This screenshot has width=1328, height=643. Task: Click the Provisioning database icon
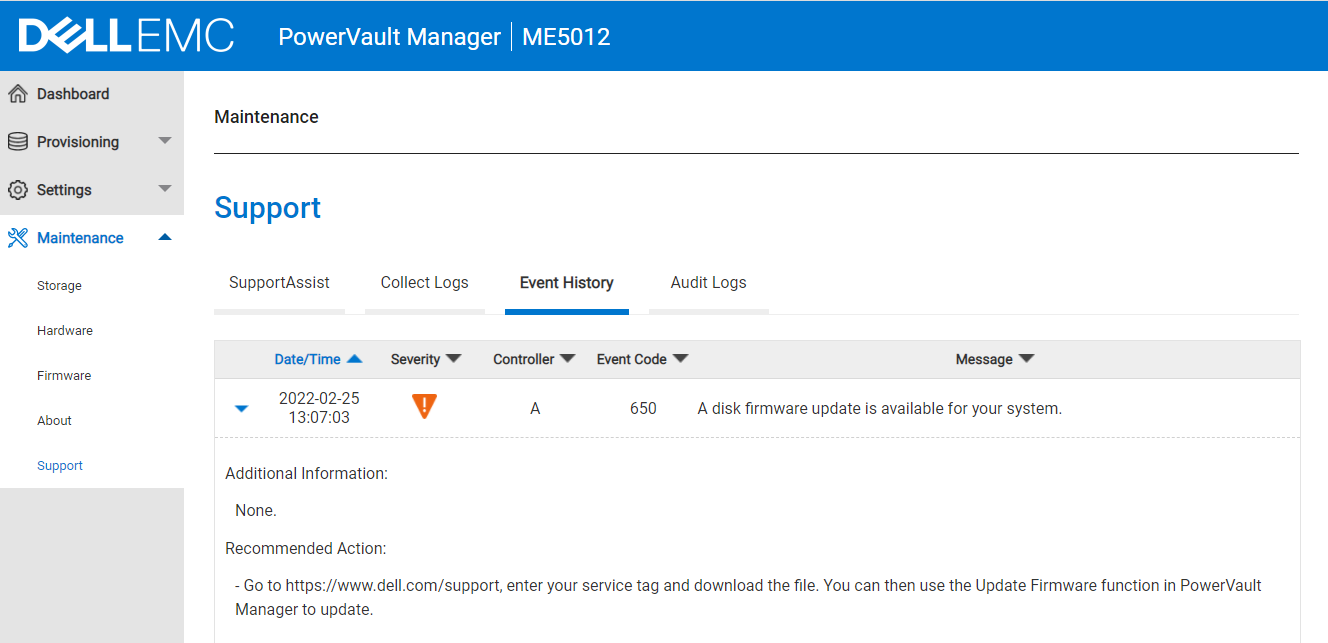pyautogui.click(x=17, y=142)
